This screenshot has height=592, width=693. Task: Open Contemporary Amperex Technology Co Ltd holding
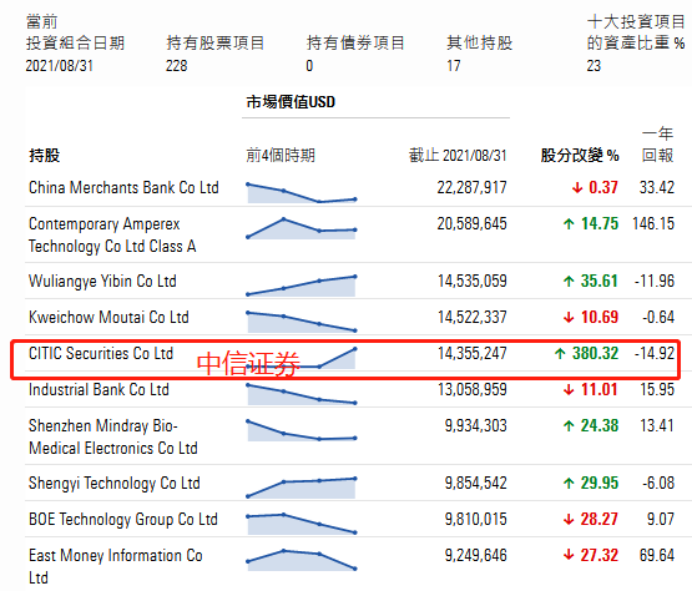pyautogui.click(x=112, y=235)
